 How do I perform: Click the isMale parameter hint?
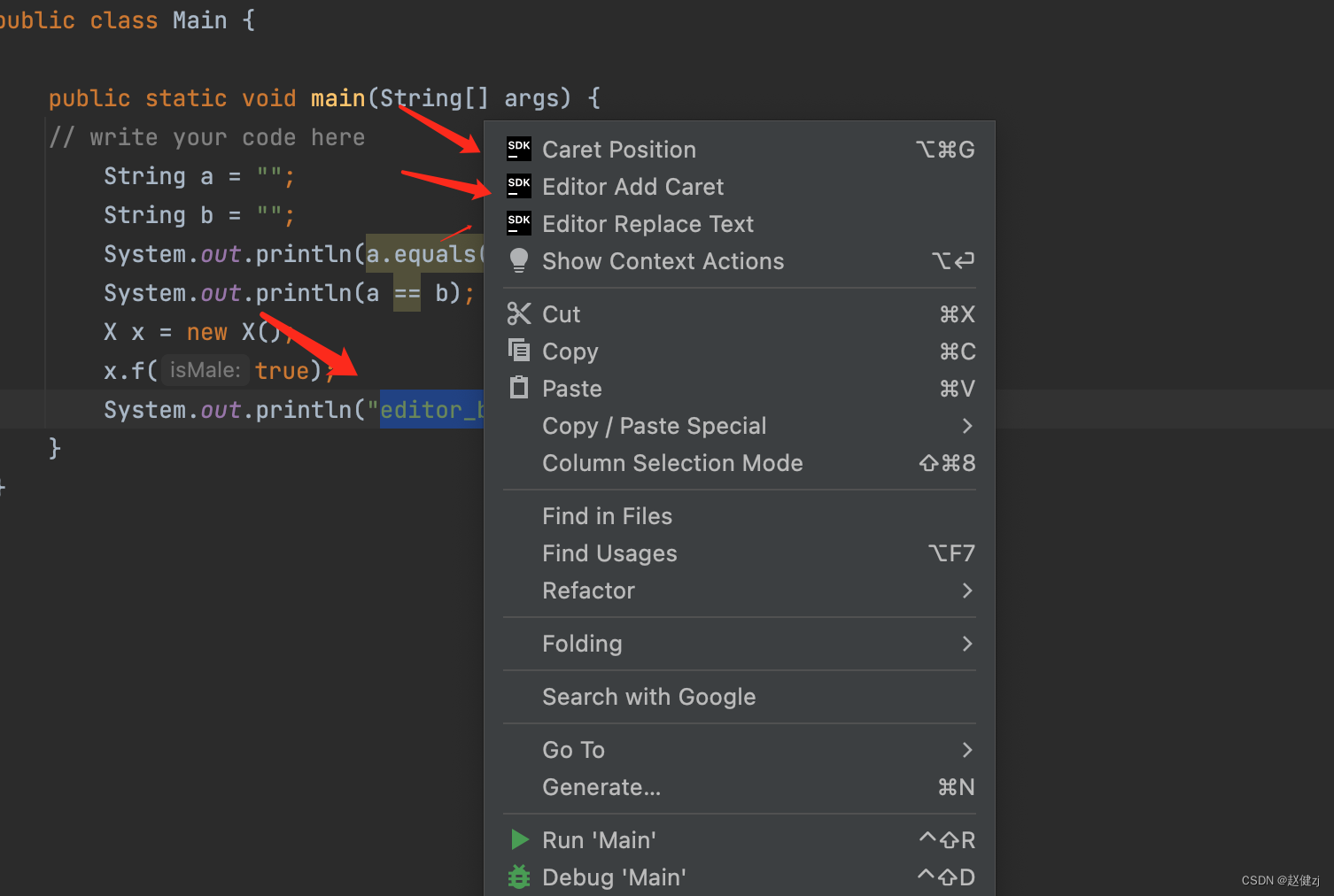(x=205, y=370)
